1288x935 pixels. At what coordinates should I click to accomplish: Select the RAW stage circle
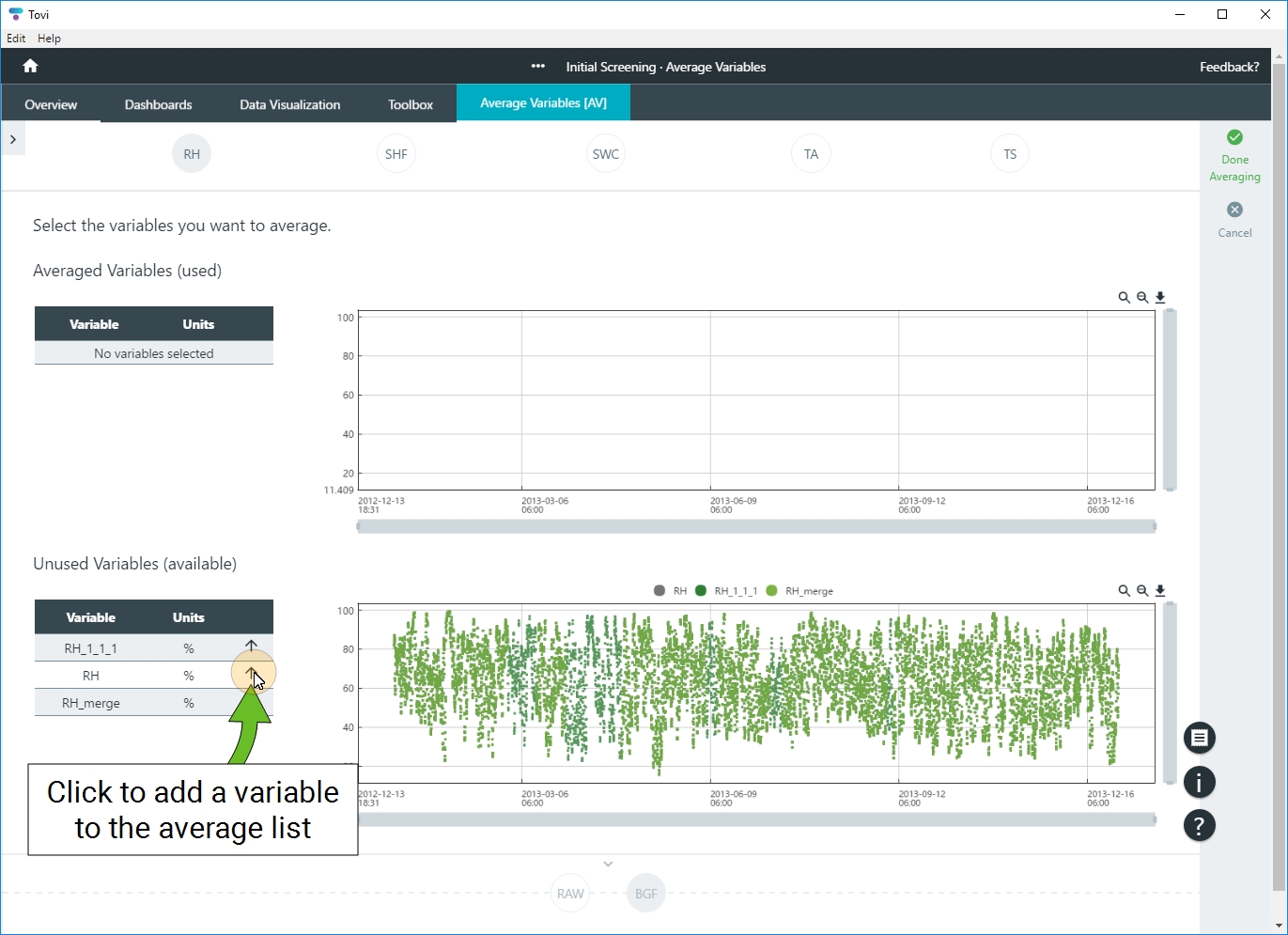(570, 894)
